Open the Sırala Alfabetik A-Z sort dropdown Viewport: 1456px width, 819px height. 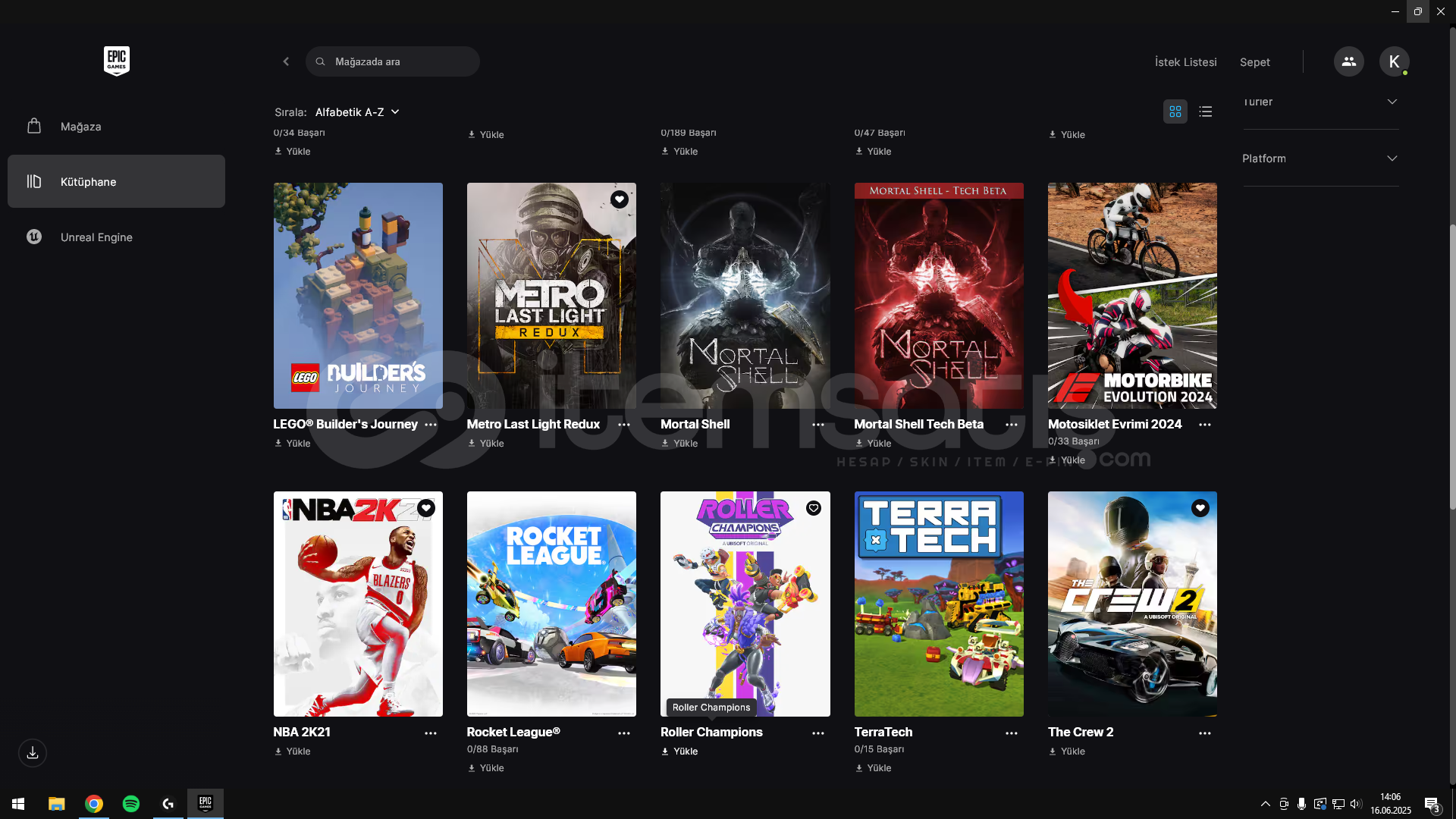(357, 112)
